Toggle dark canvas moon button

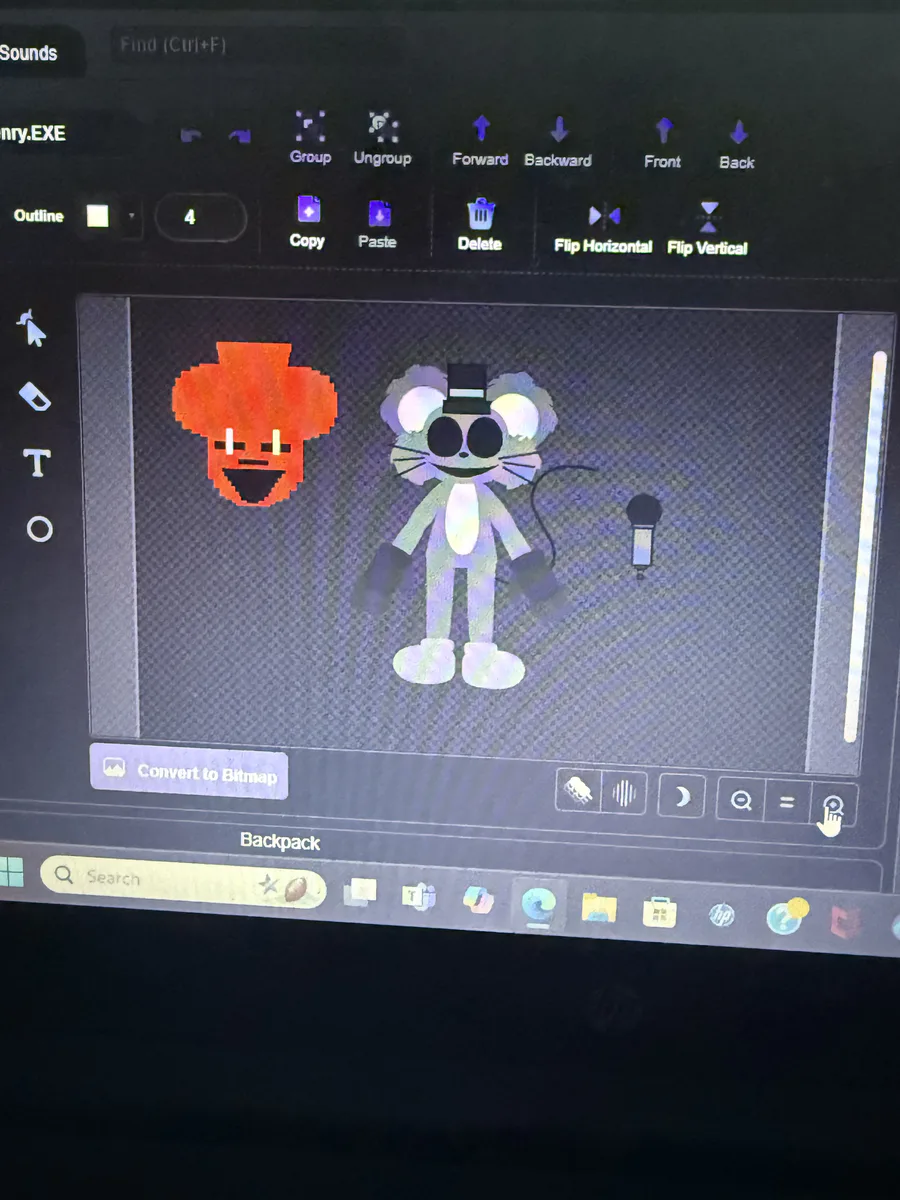[681, 797]
